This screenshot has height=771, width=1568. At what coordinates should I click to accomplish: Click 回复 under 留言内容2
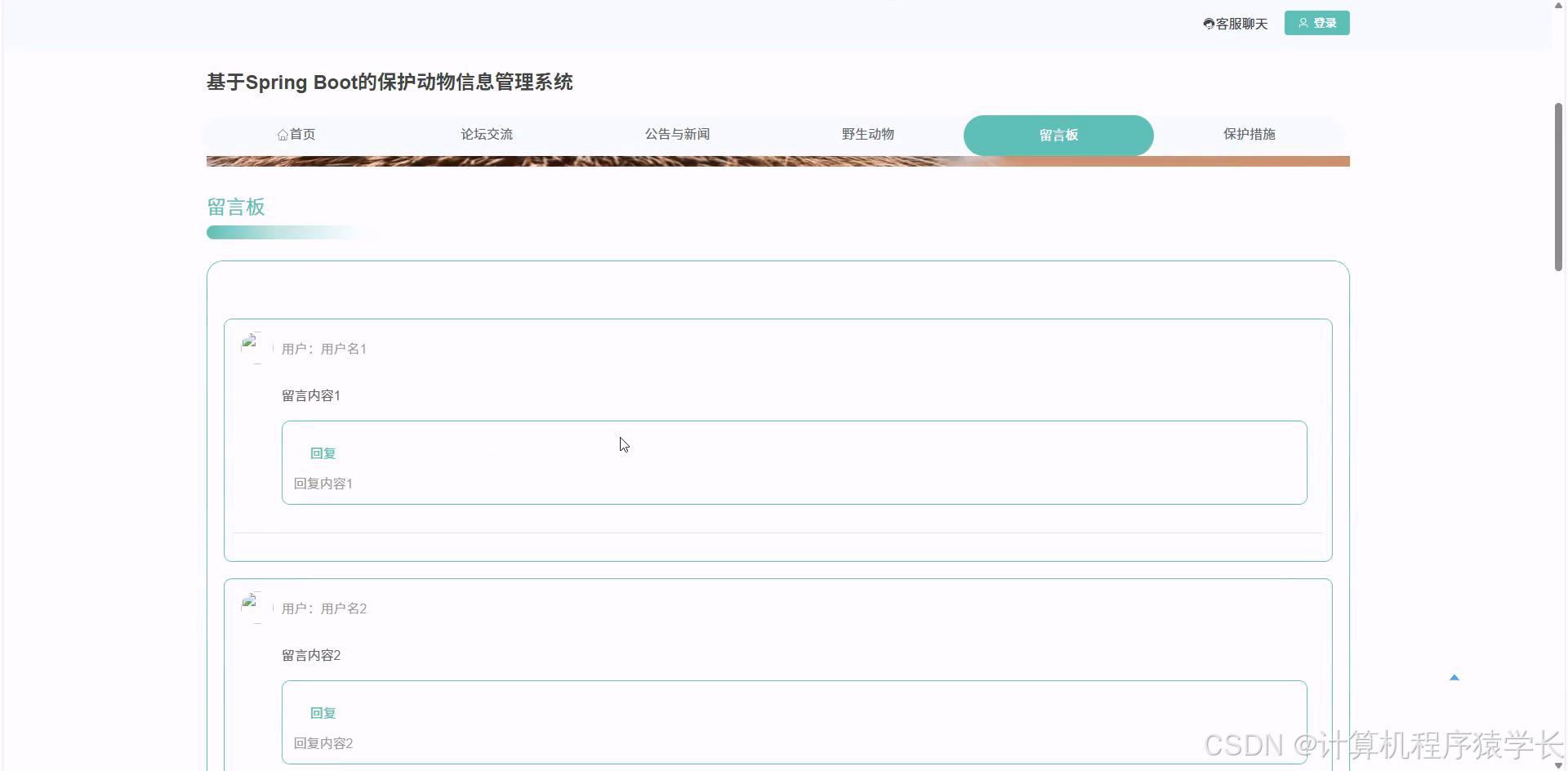pyautogui.click(x=322, y=712)
